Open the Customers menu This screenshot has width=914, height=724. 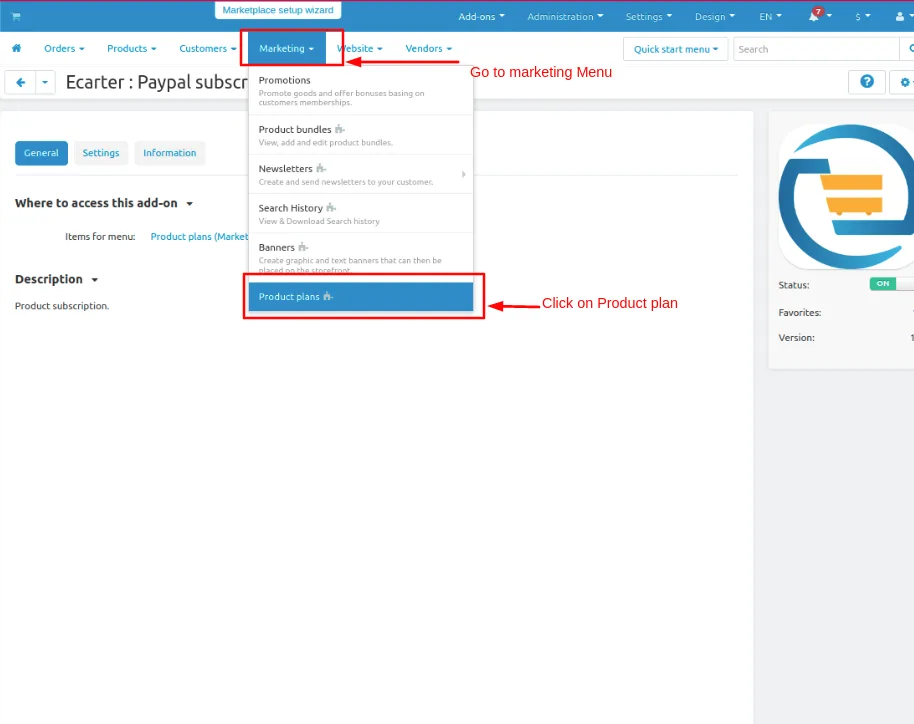[208, 48]
